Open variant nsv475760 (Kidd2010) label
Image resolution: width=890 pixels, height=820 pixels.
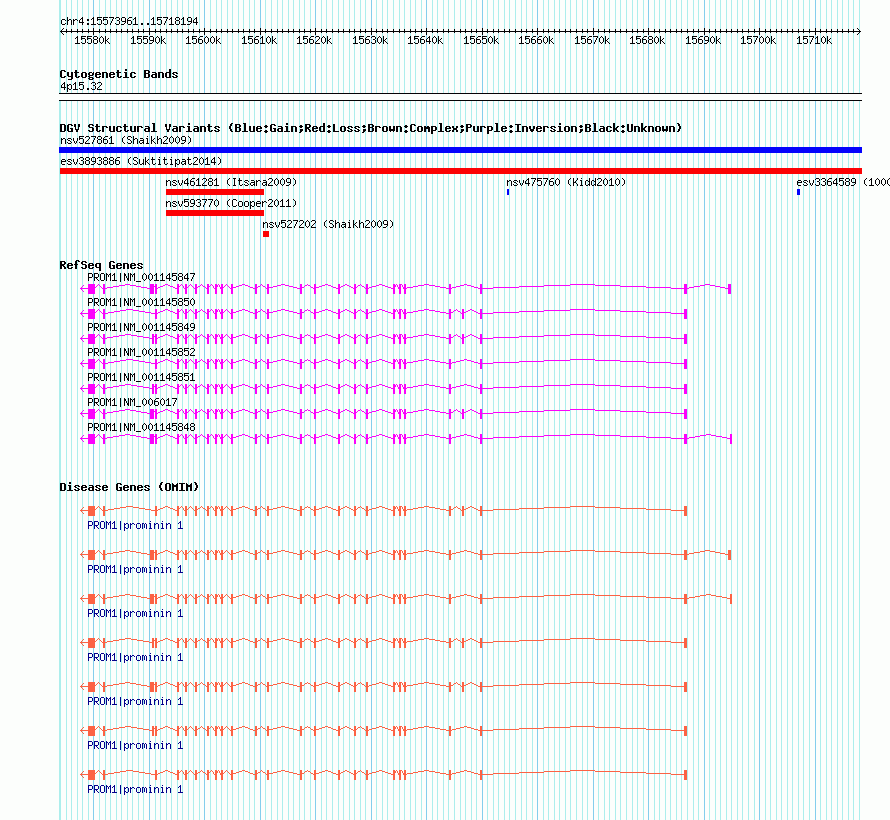tap(566, 182)
